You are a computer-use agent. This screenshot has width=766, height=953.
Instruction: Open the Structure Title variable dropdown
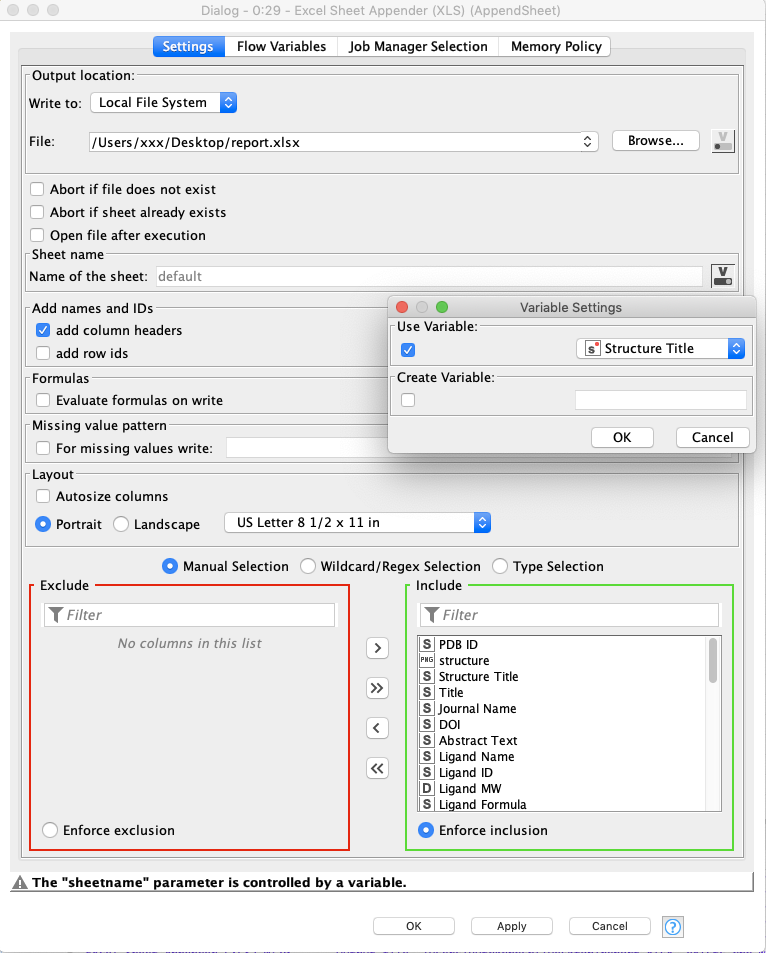[660, 348]
